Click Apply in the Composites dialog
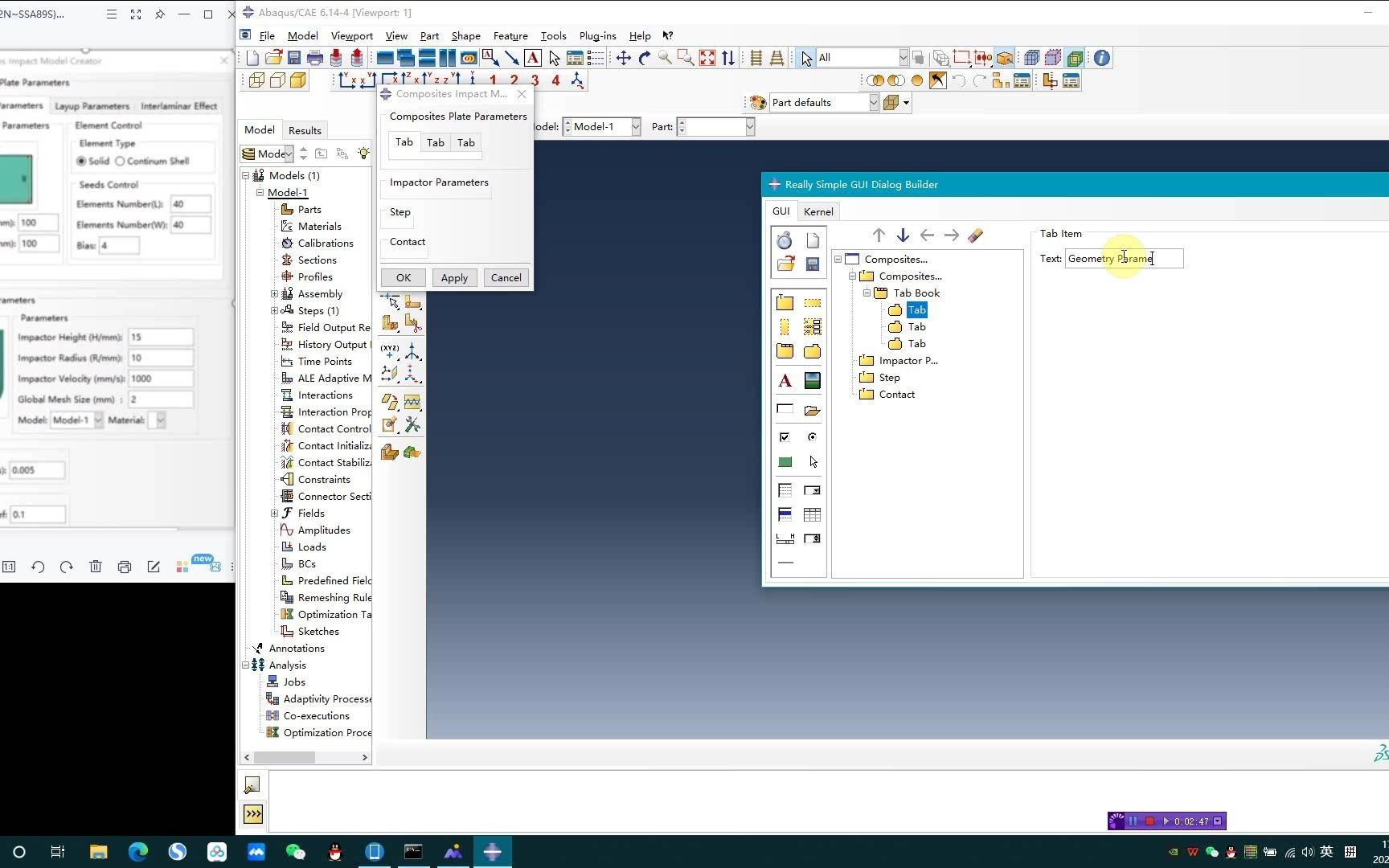Screen dimensions: 1389x868 (x=454, y=277)
